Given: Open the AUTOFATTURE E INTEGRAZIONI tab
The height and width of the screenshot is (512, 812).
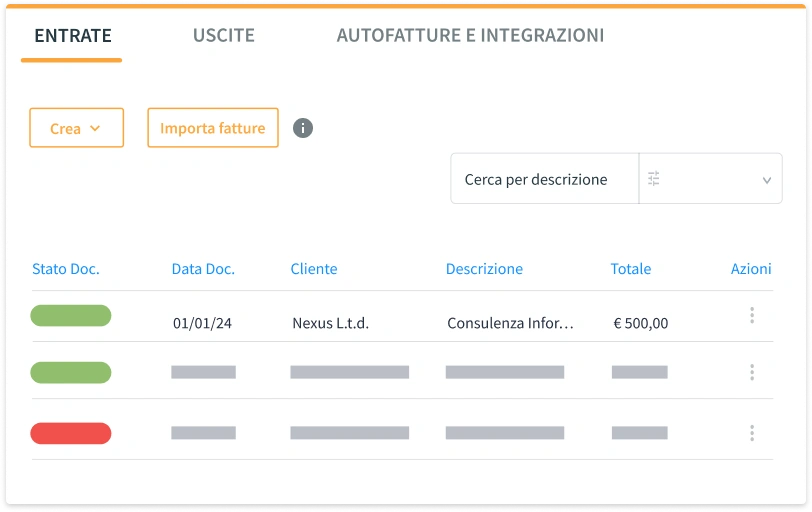Looking at the screenshot, I should (470, 36).
